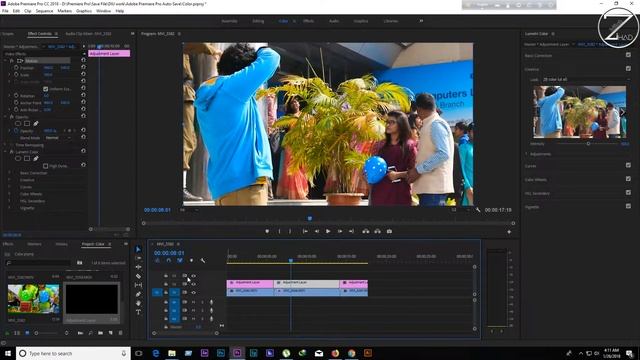Open the Graphics menu
Image resolution: width=640 pixels, height=360 pixels.
pos(84,11)
